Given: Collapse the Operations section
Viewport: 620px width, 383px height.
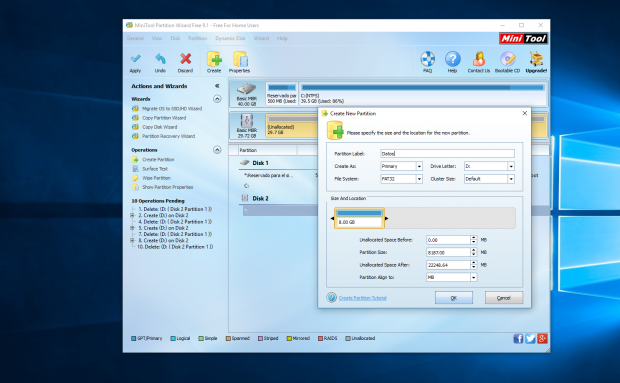Looking at the screenshot, I should pos(217,150).
